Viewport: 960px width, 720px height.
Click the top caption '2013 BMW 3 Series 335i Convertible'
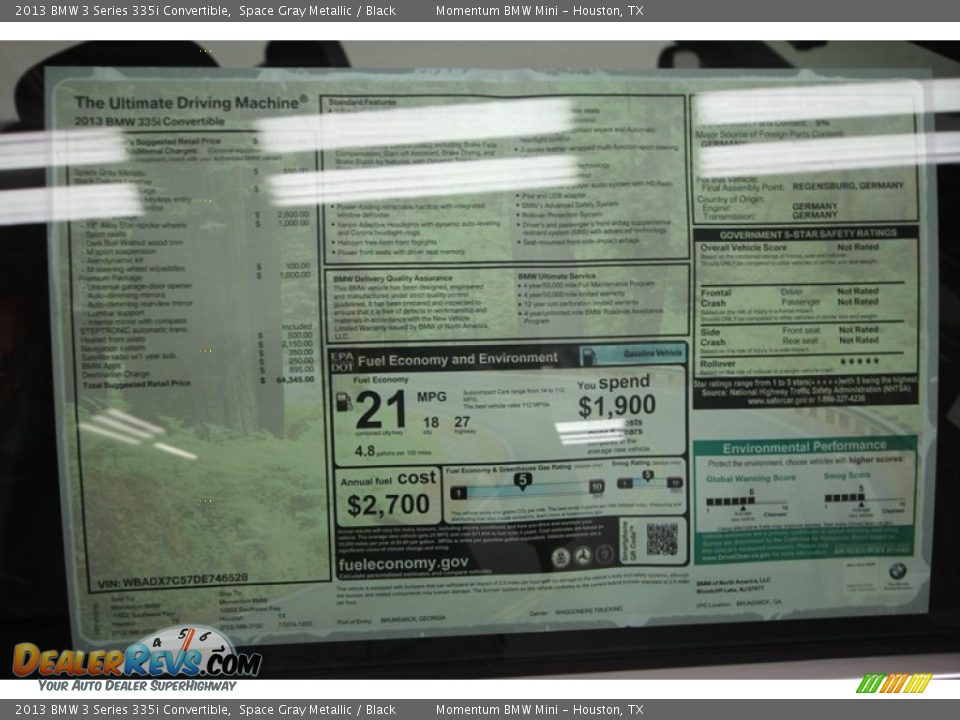[x=122, y=10]
